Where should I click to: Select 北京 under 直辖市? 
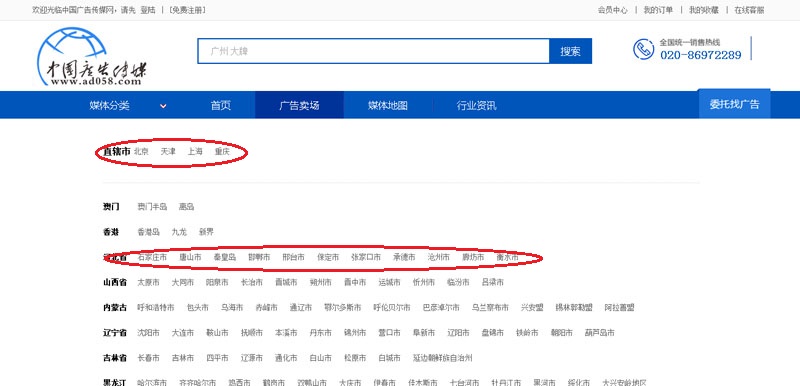tap(141, 151)
